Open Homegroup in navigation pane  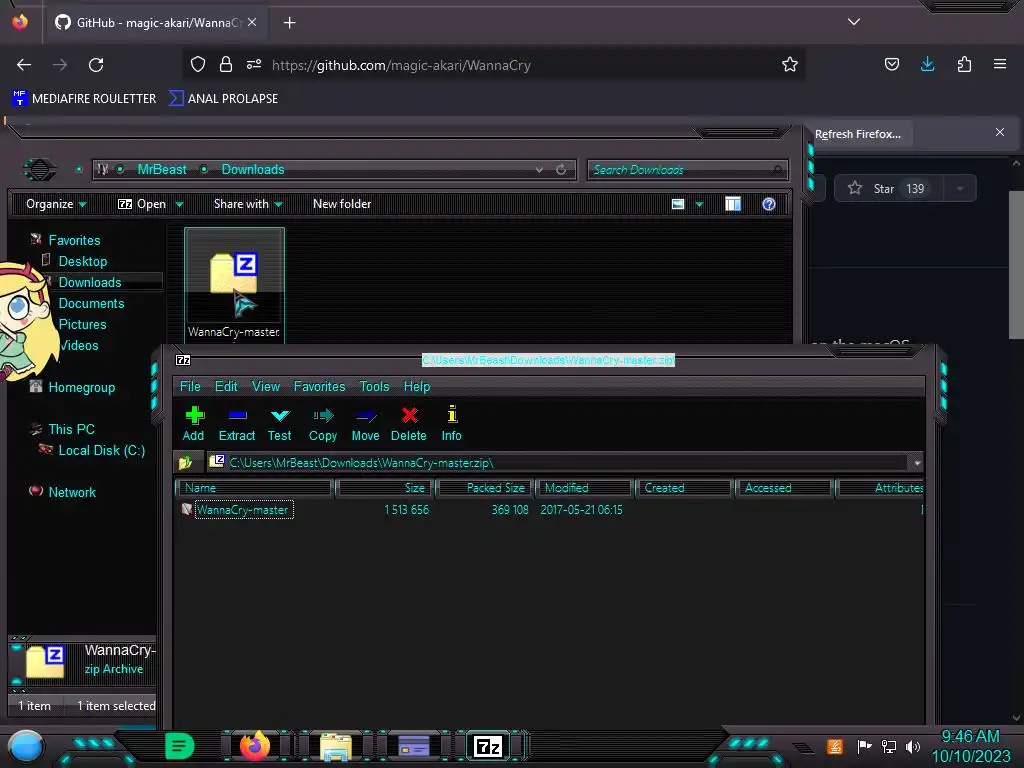(82, 387)
